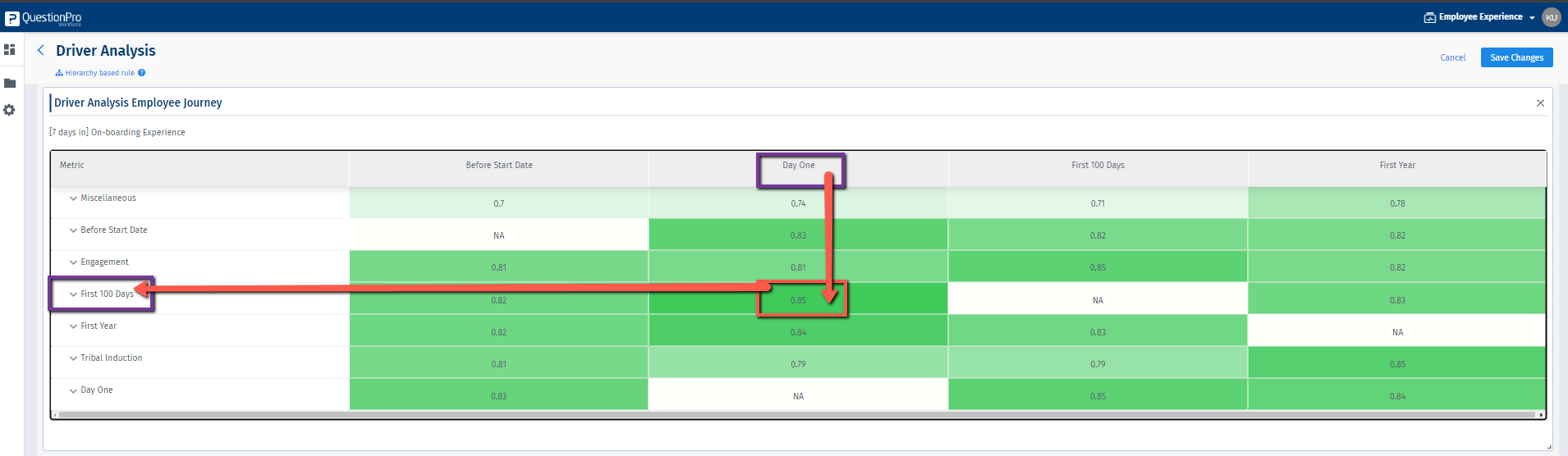Close the Driver Analysis Employee Journey panel
This screenshot has width=1568, height=456.
click(1540, 103)
